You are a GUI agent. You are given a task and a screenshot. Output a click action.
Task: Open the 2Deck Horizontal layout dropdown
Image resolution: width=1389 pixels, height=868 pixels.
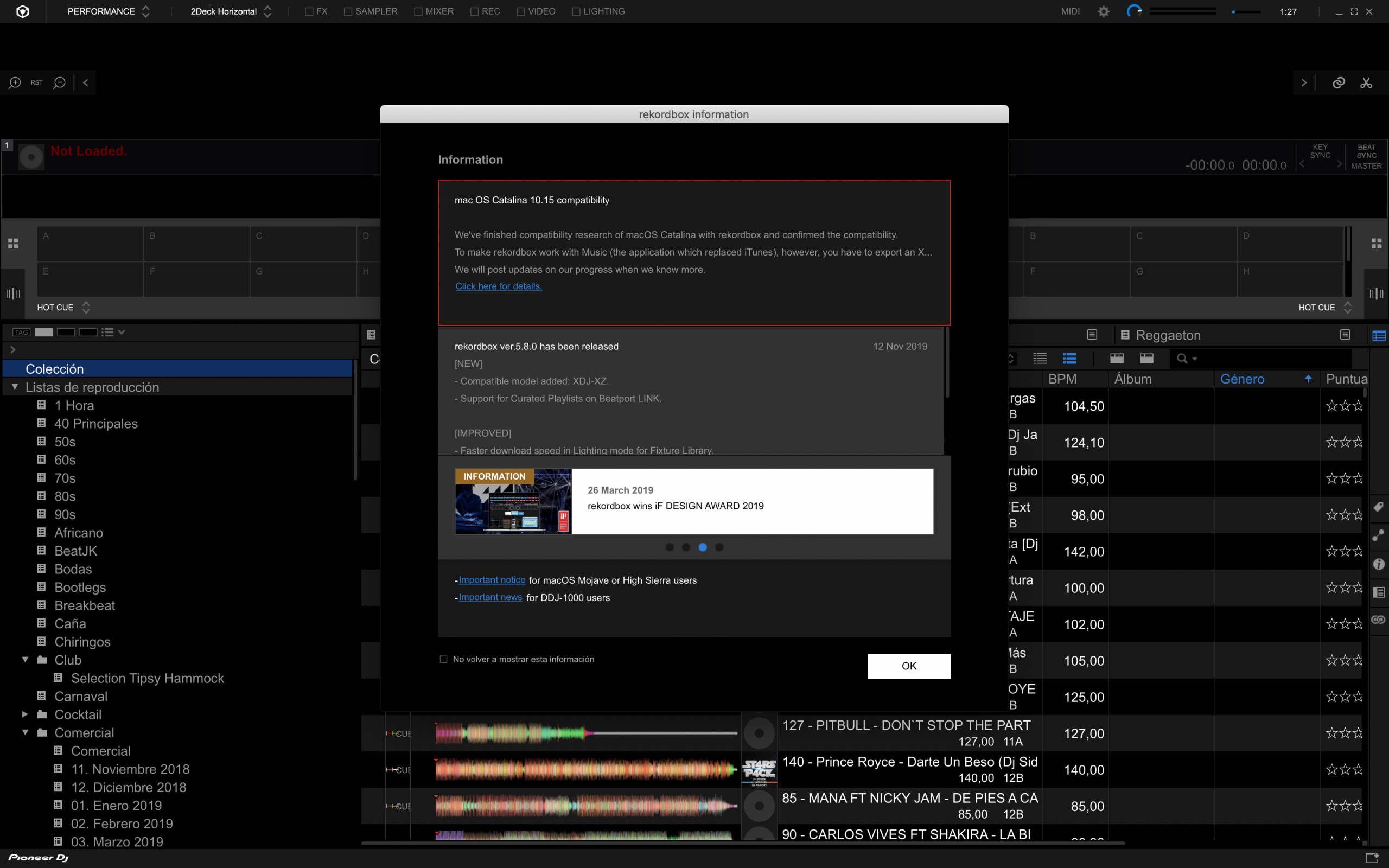pos(231,11)
